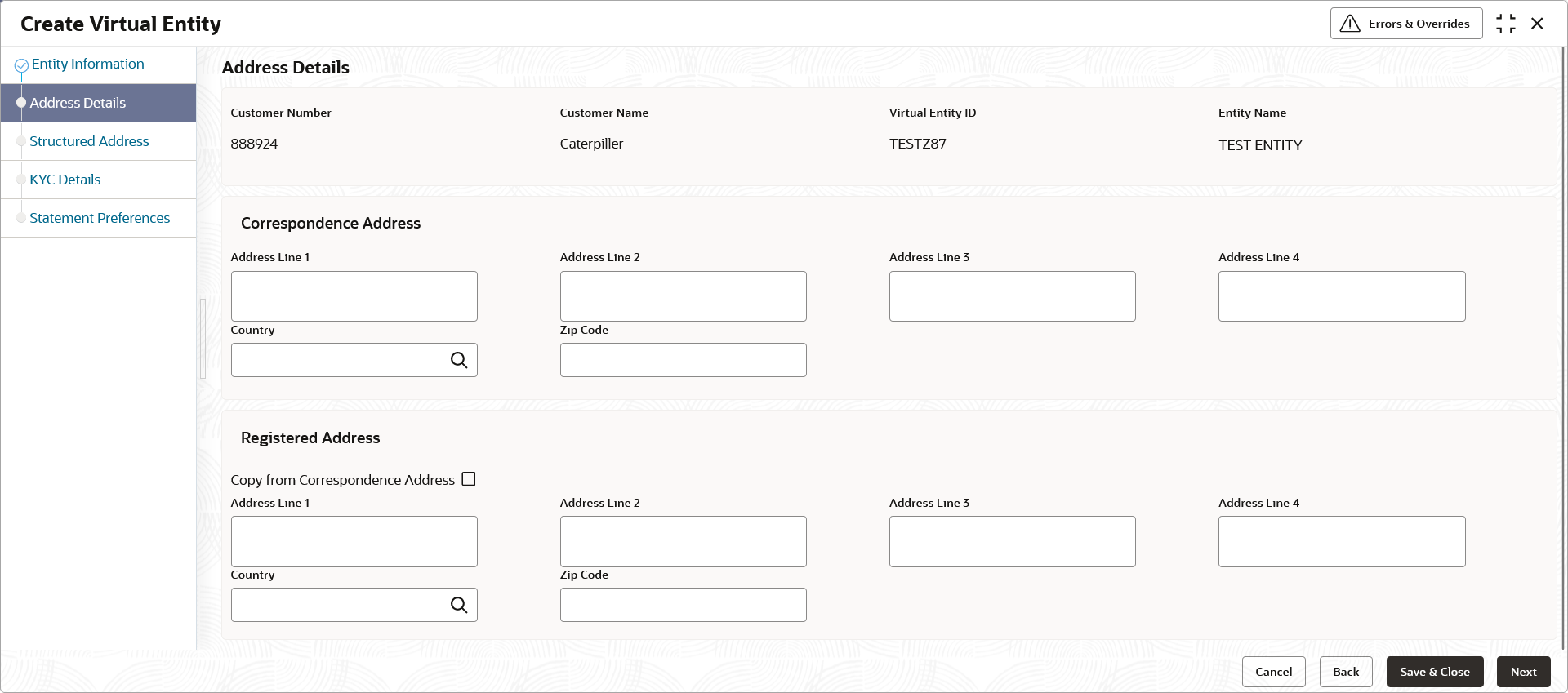
Task: Click the side panel collapse handle
Action: click(x=203, y=339)
